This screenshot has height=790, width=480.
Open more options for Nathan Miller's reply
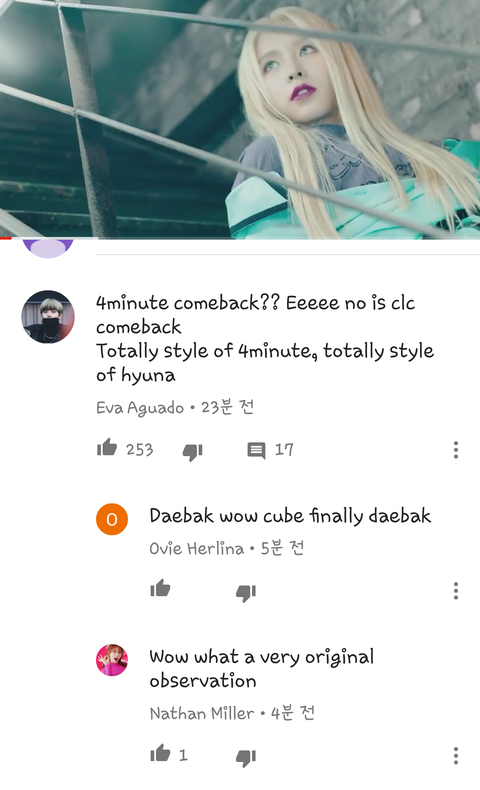(x=456, y=755)
